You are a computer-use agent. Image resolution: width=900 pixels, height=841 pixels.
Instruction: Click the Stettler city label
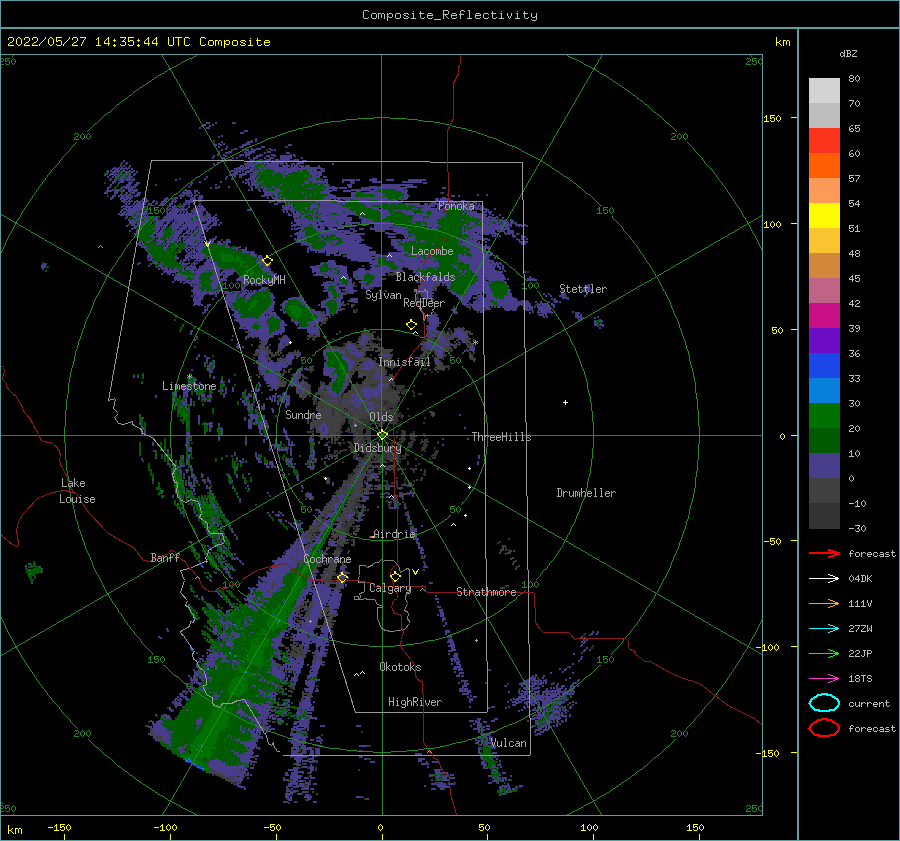(x=583, y=289)
